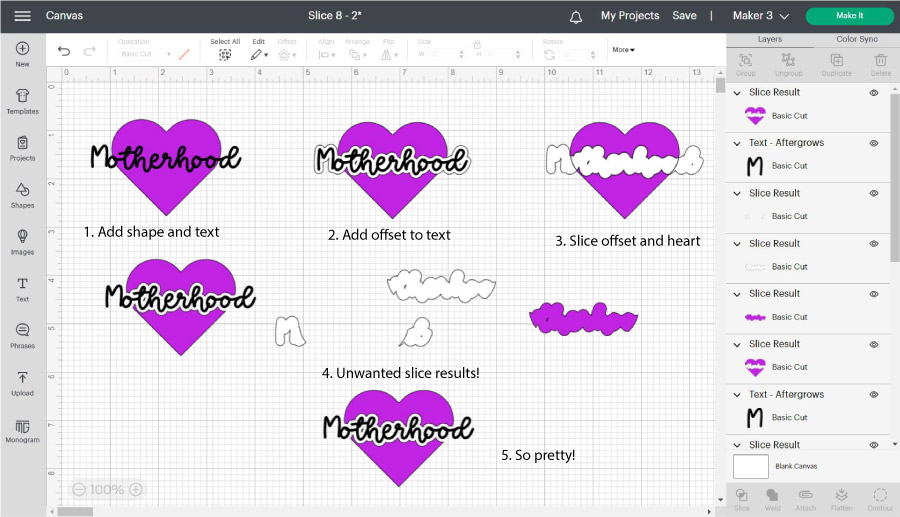Zoom in with the plus button
This screenshot has height=517, width=900.
coord(135,489)
